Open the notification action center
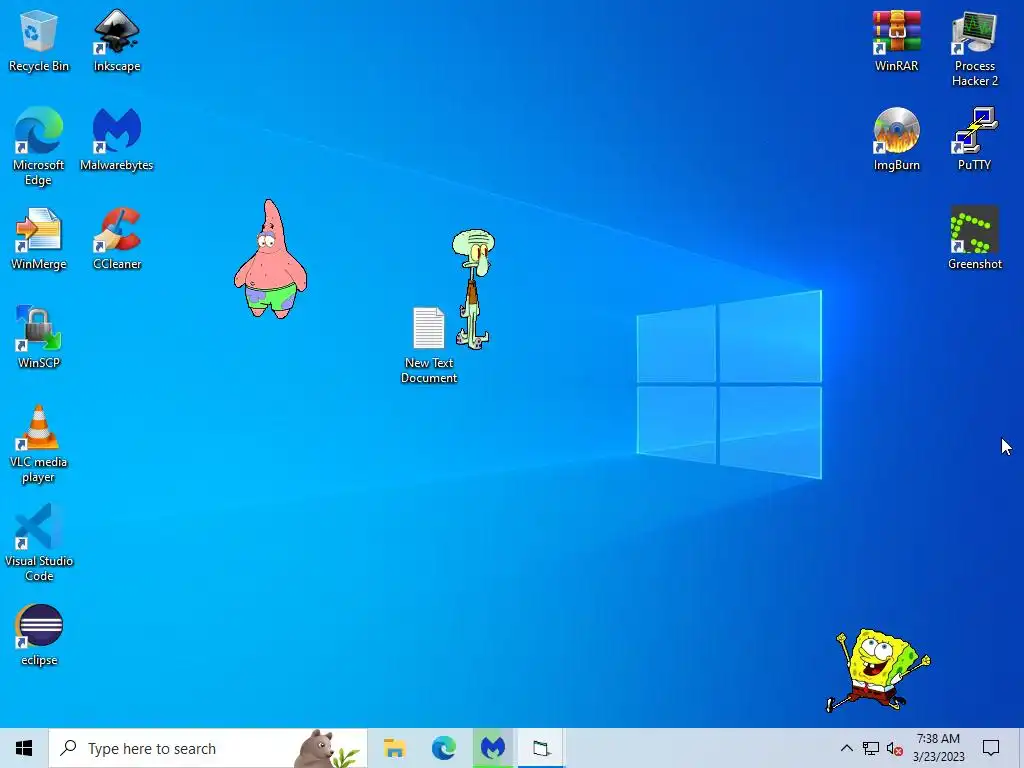 (991, 748)
